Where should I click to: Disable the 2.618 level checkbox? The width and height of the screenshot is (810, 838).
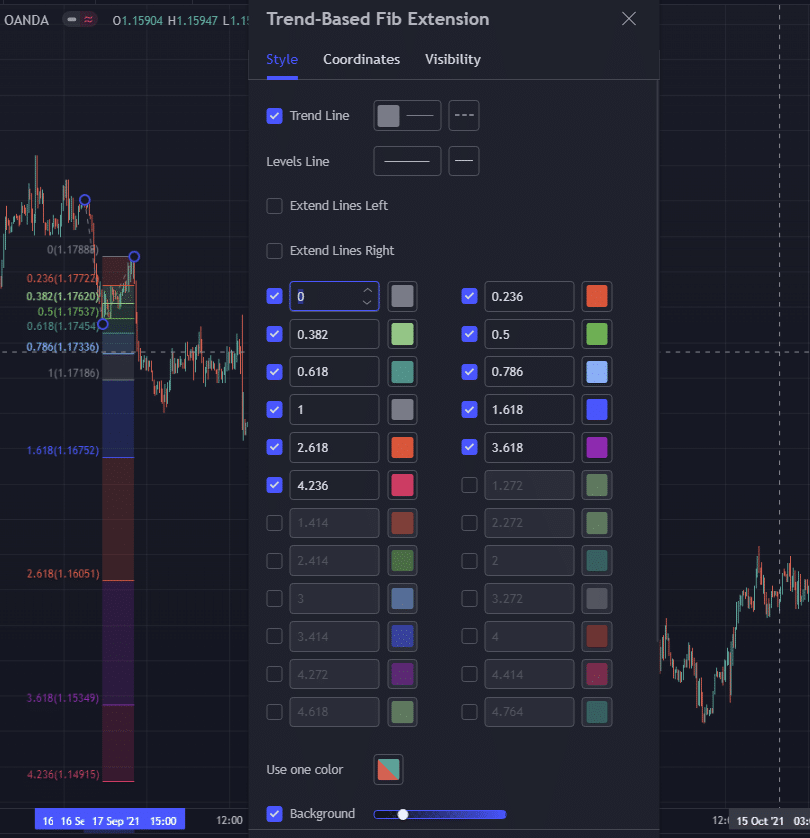coord(275,447)
